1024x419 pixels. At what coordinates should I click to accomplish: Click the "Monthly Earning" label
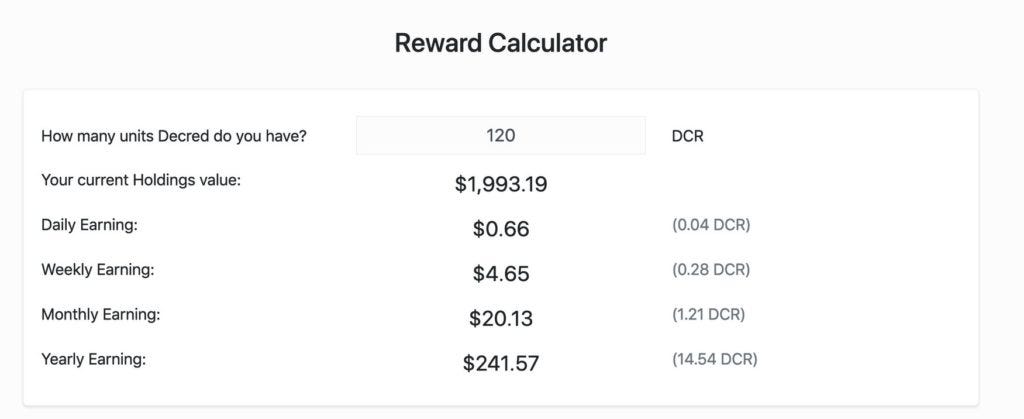pos(100,314)
